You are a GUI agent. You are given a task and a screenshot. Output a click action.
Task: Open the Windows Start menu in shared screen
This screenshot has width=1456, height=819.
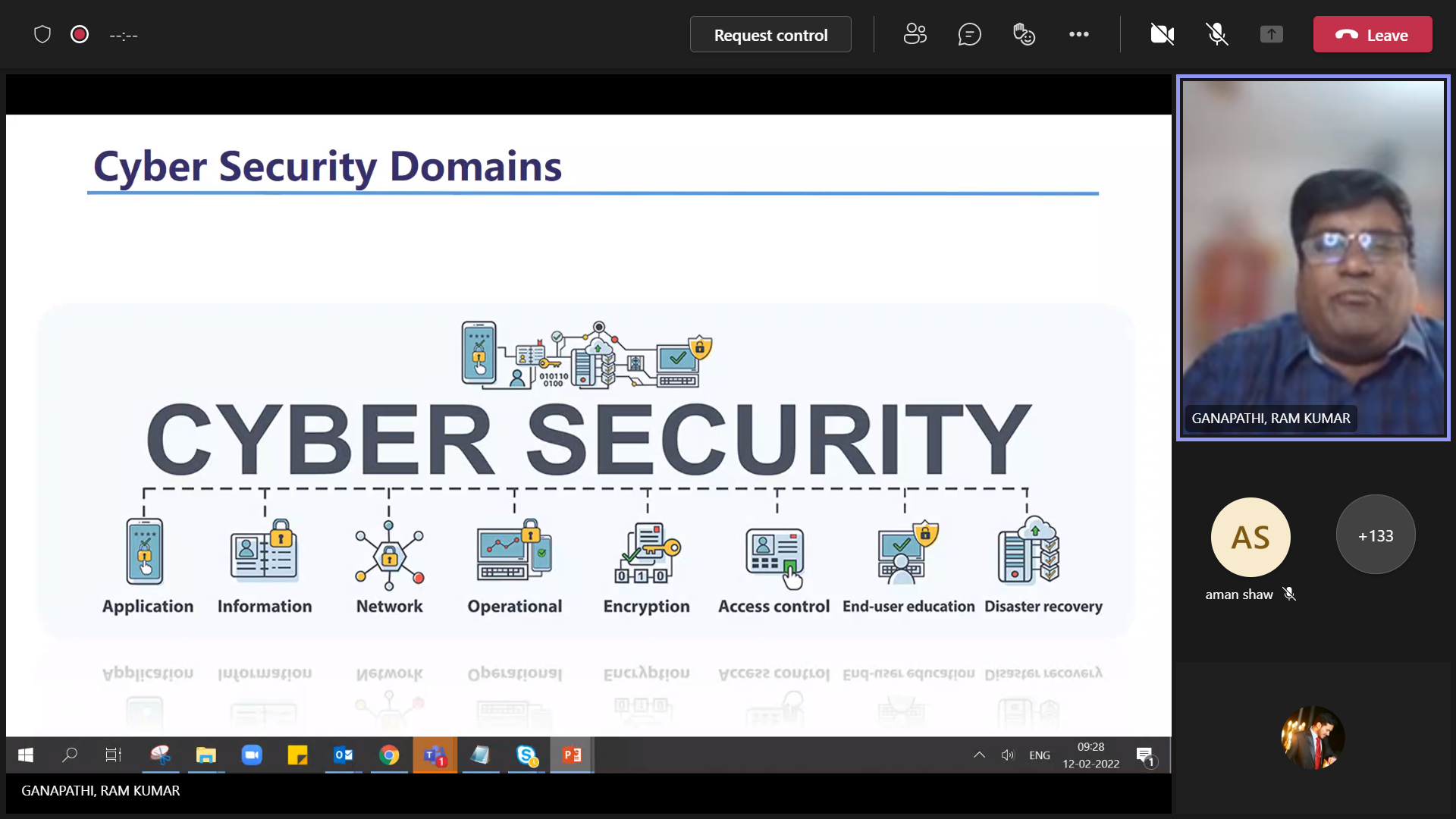click(26, 755)
